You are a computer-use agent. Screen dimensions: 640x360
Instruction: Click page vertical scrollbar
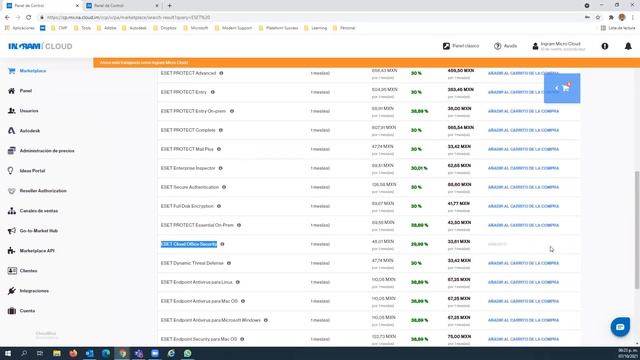click(x=637, y=230)
